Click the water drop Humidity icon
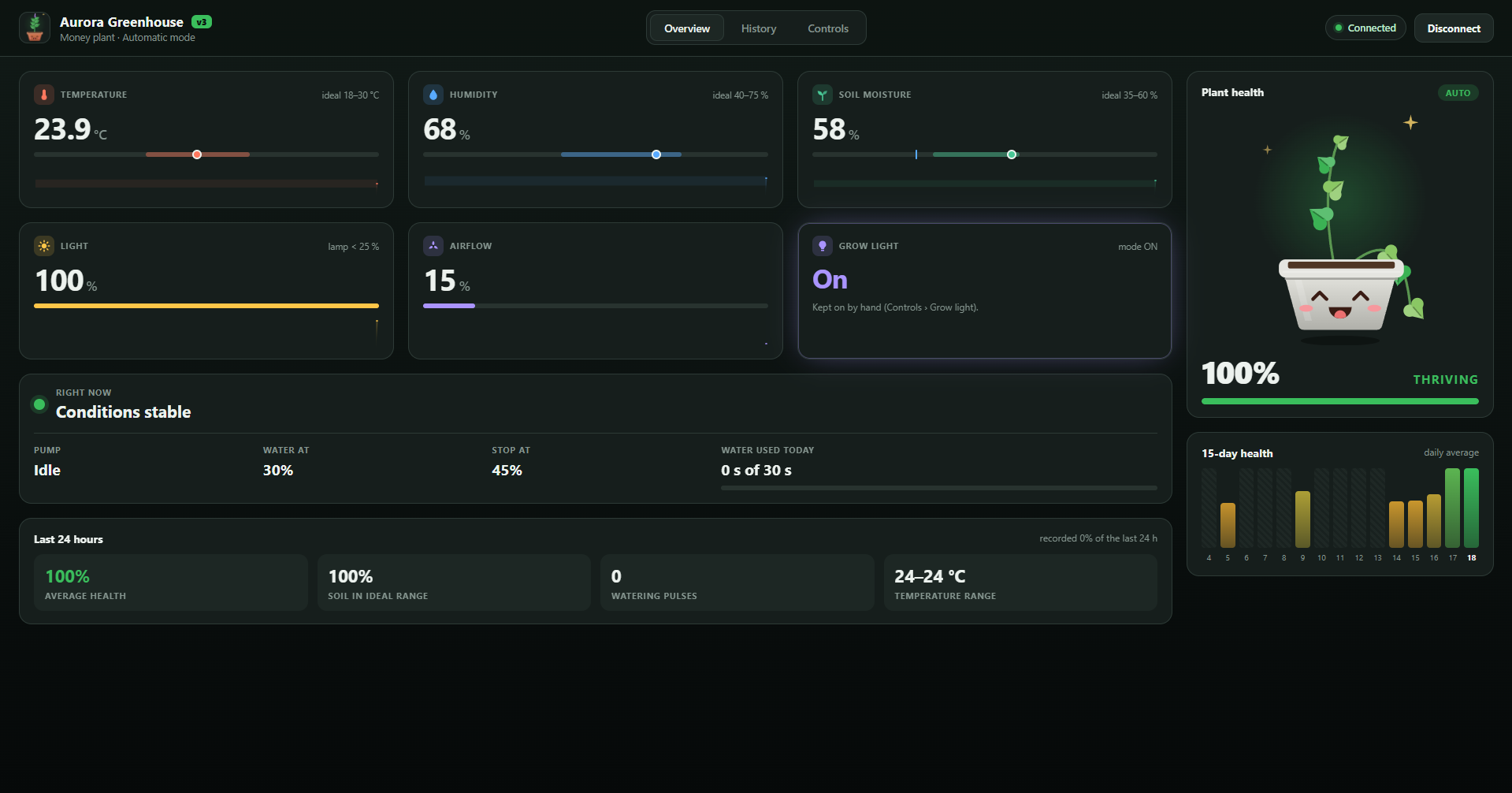1512x793 pixels. point(433,95)
